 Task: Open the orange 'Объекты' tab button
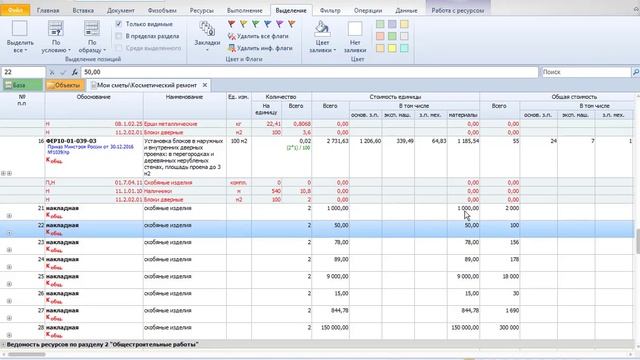[x=65, y=85]
